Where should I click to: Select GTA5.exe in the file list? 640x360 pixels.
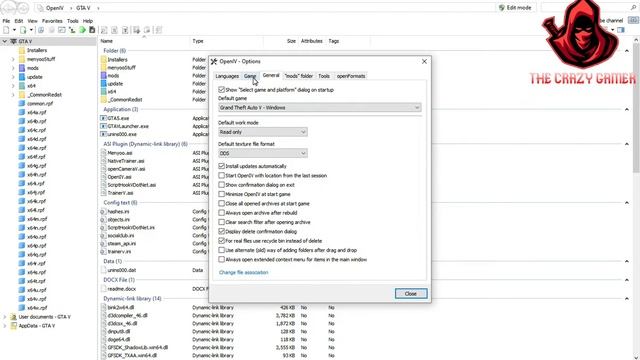(x=118, y=118)
